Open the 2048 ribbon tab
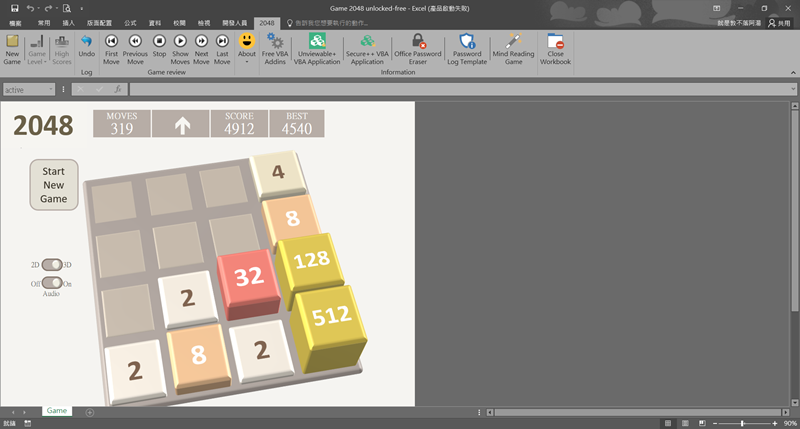The height and width of the screenshot is (429, 800). click(x=266, y=22)
